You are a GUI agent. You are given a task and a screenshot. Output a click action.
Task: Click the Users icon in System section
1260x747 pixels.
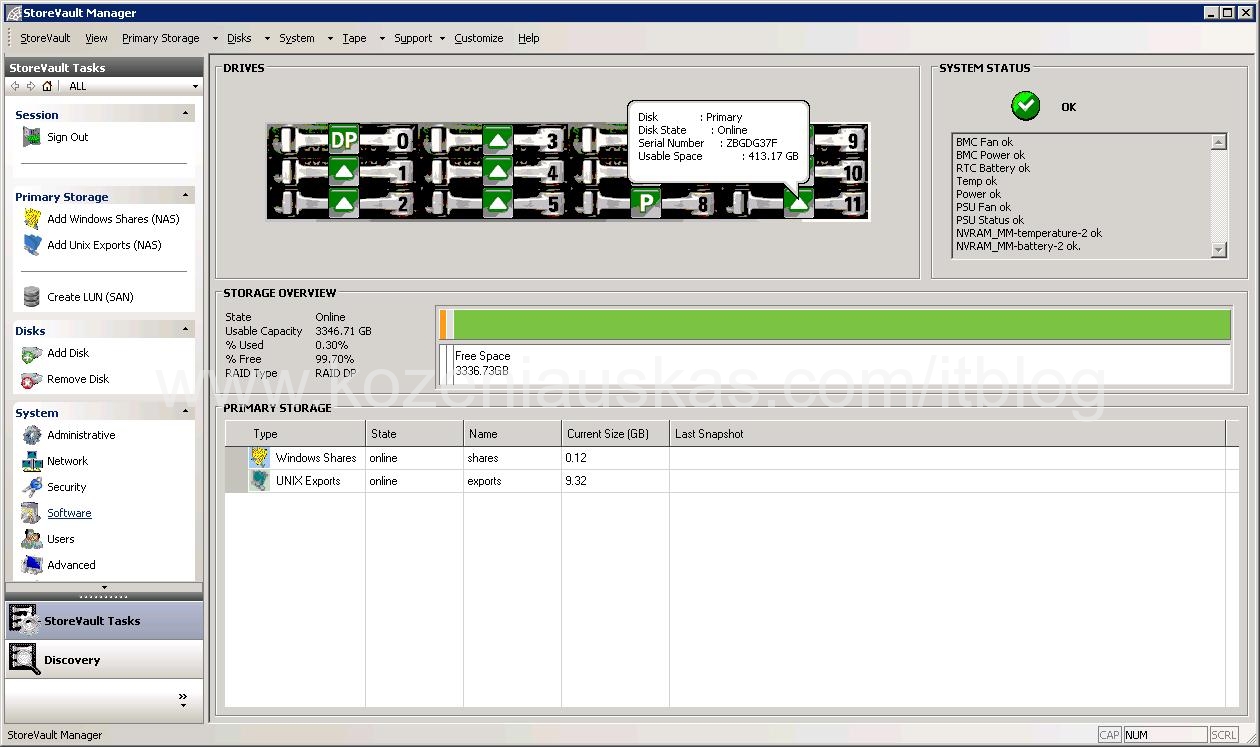pos(32,539)
